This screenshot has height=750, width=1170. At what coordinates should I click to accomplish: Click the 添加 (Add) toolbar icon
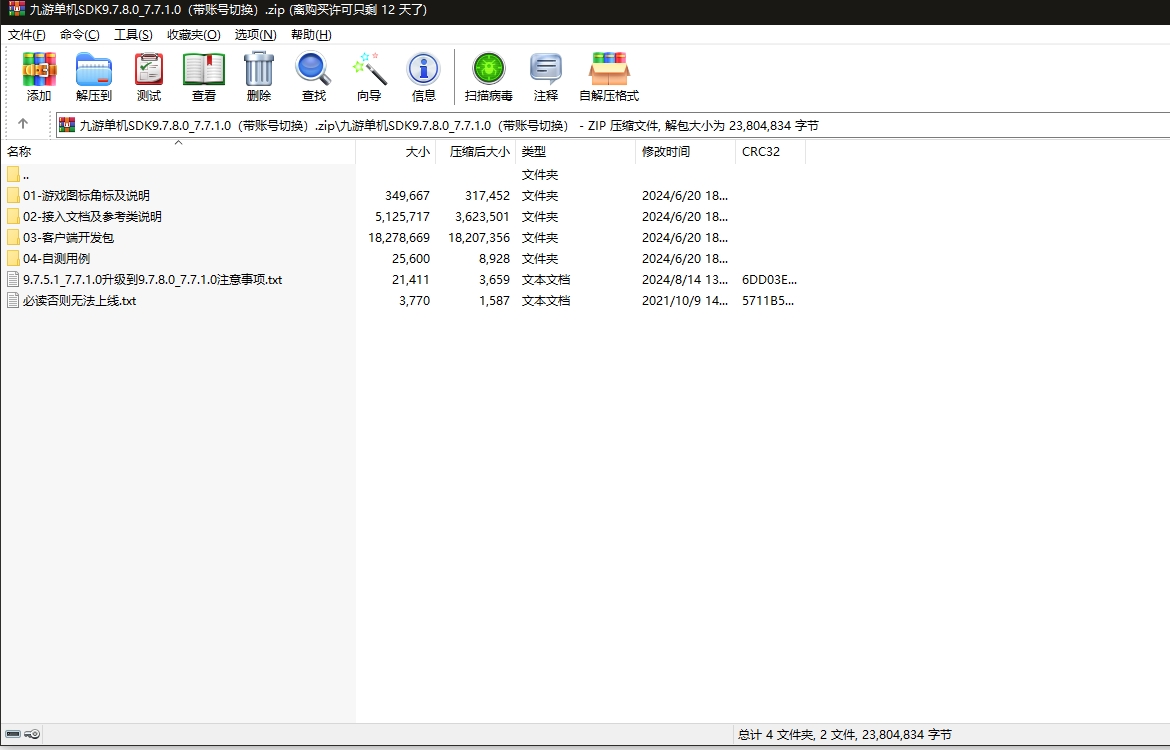39,76
